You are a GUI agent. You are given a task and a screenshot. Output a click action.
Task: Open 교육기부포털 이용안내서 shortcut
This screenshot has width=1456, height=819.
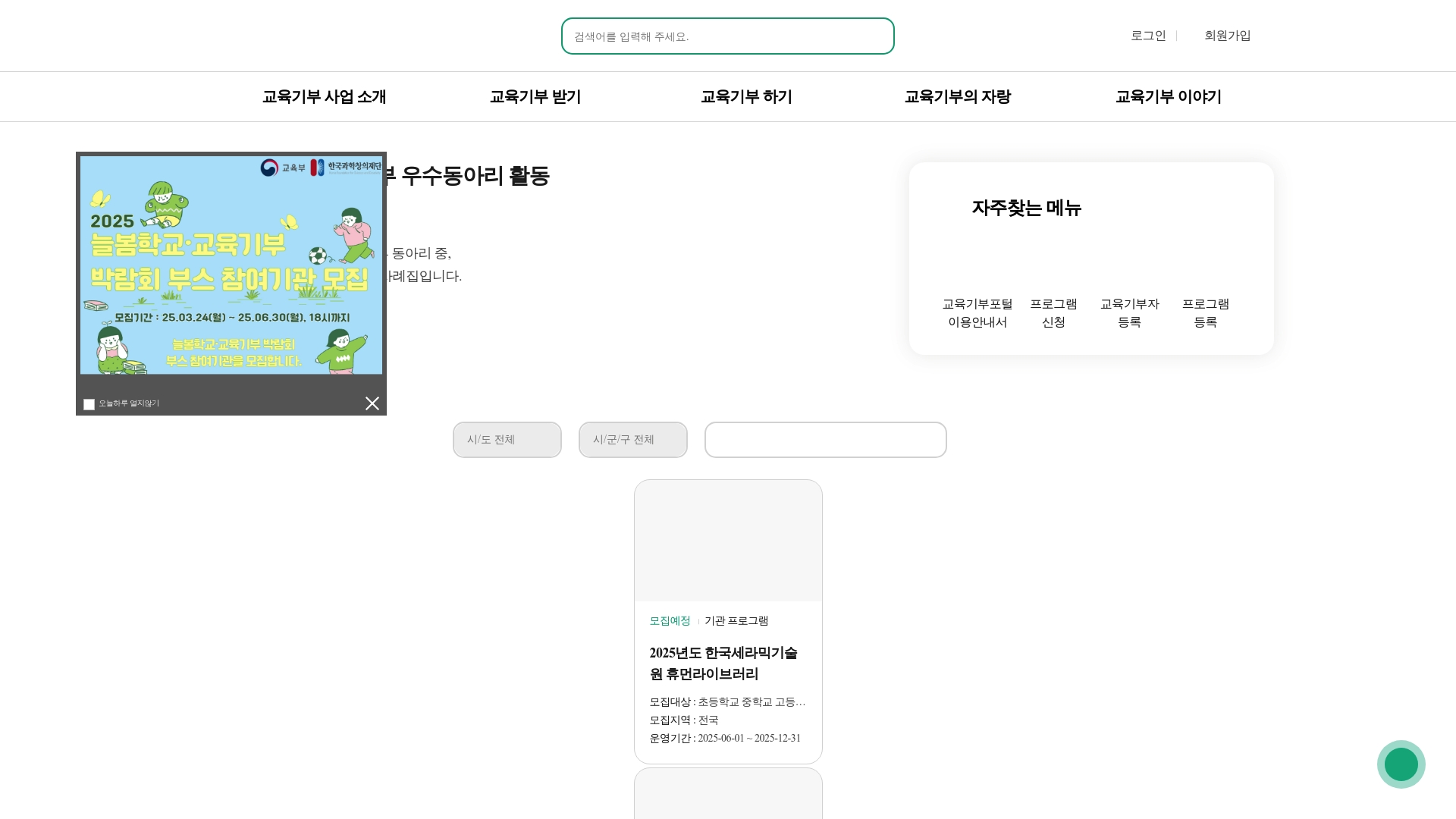click(x=977, y=312)
